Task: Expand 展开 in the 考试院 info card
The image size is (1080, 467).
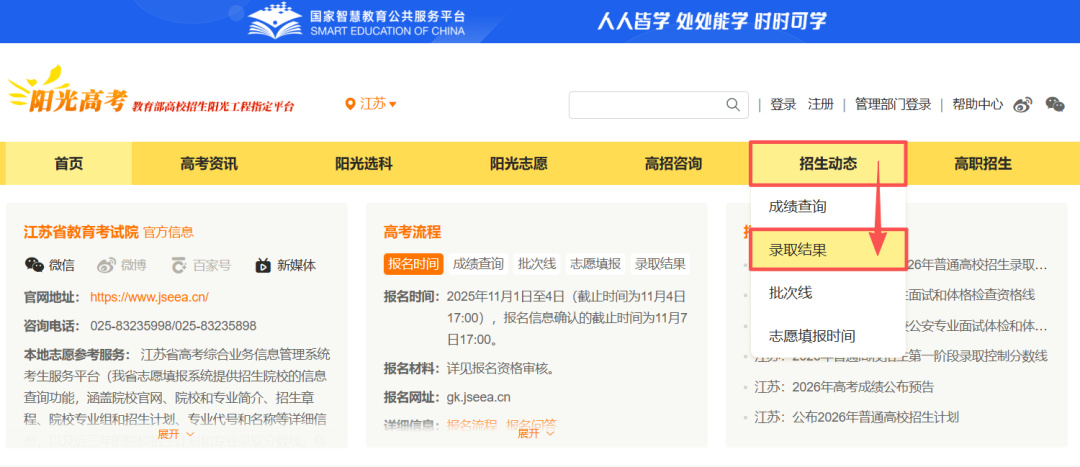Action: tap(176, 434)
